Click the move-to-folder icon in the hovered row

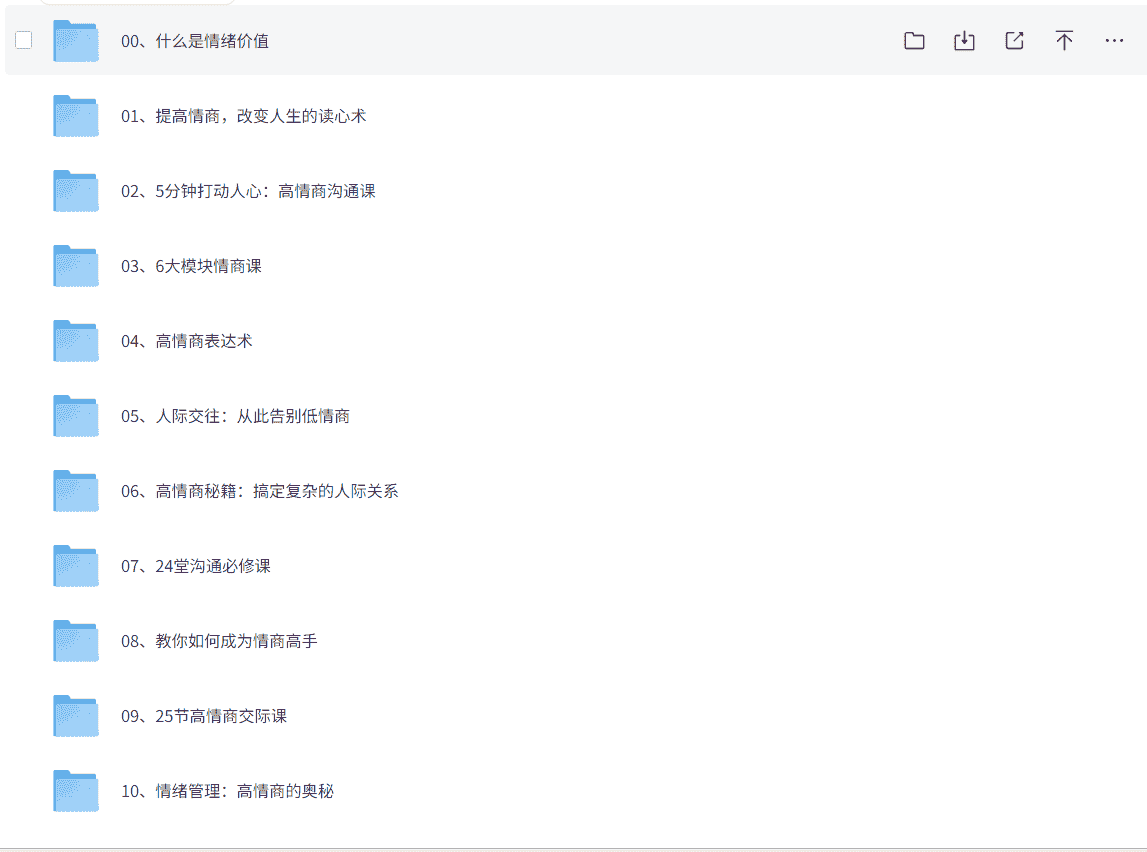point(914,41)
